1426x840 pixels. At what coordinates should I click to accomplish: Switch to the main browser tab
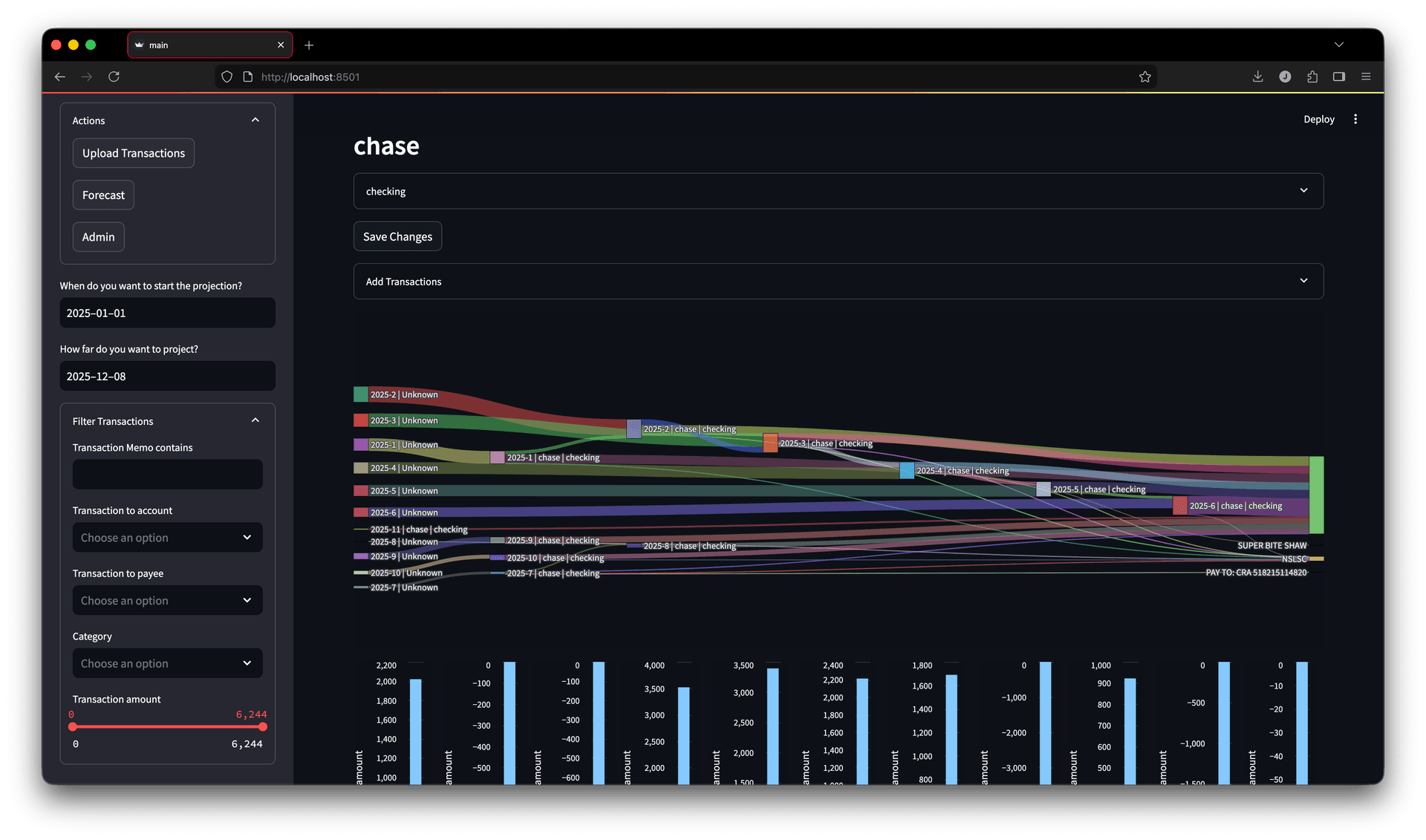point(201,45)
